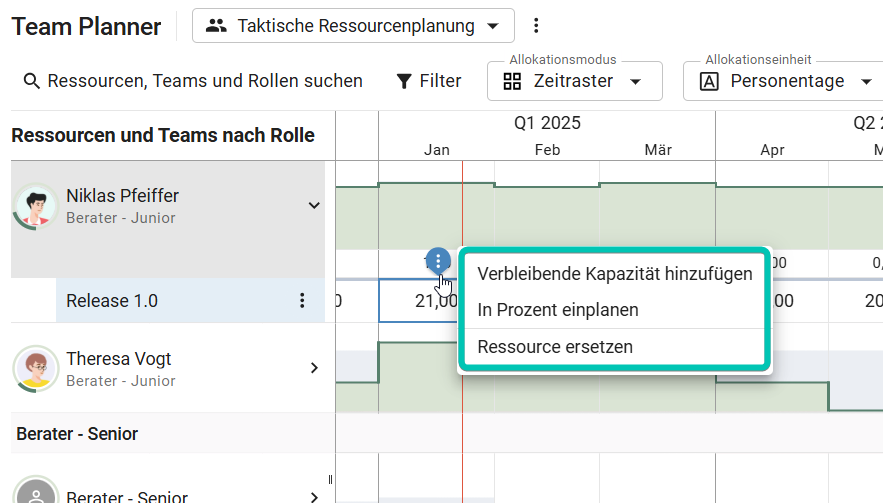Click the Apr month header
The width and height of the screenshot is (883, 503).
click(x=772, y=150)
